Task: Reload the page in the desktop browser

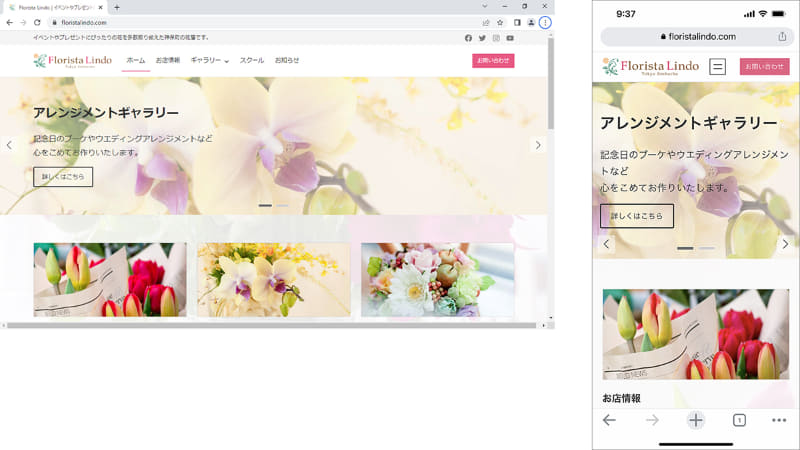Action: click(x=37, y=22)
